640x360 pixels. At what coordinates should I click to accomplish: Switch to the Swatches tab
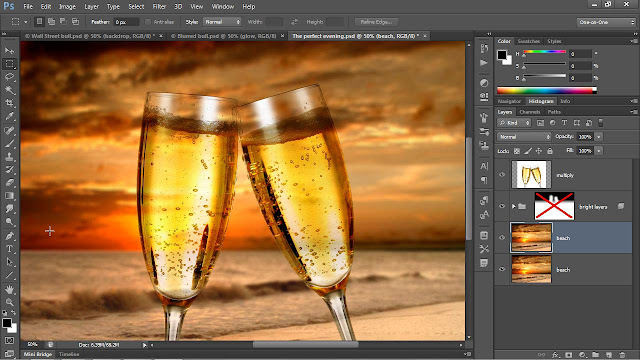[529, 41]
